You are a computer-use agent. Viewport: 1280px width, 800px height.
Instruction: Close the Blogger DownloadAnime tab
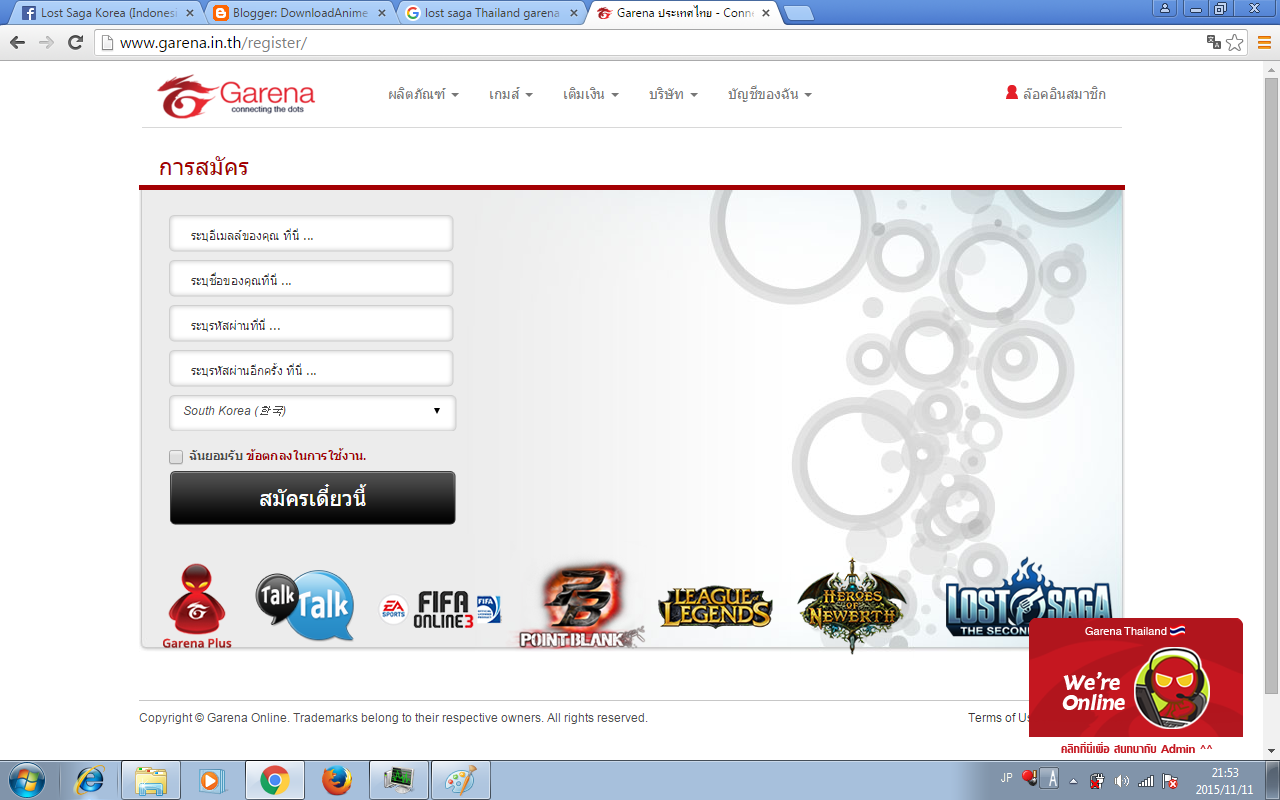[381, 13]
